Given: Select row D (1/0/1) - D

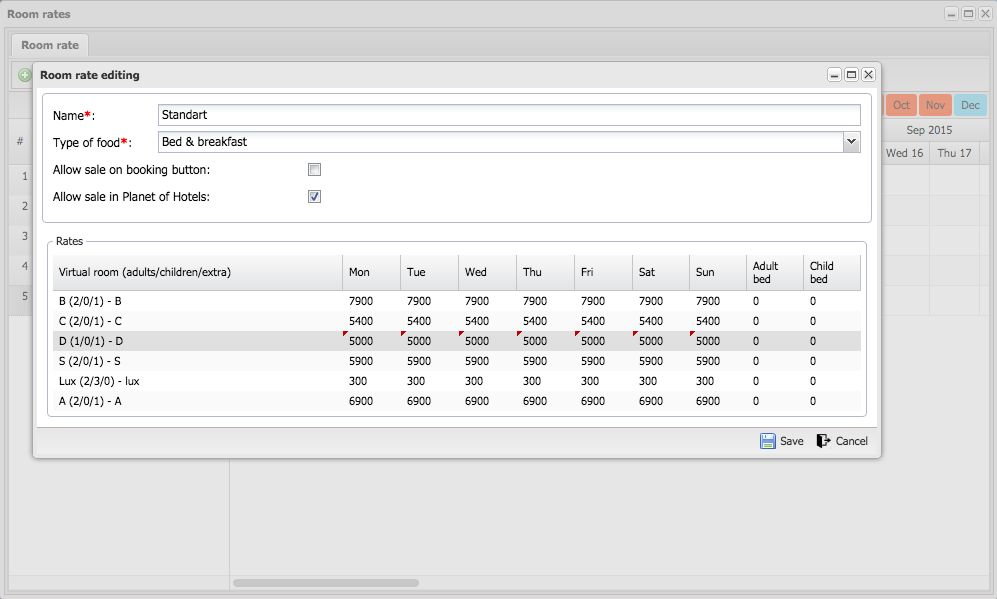Looking at the screenshot, I should pos(457,341).
